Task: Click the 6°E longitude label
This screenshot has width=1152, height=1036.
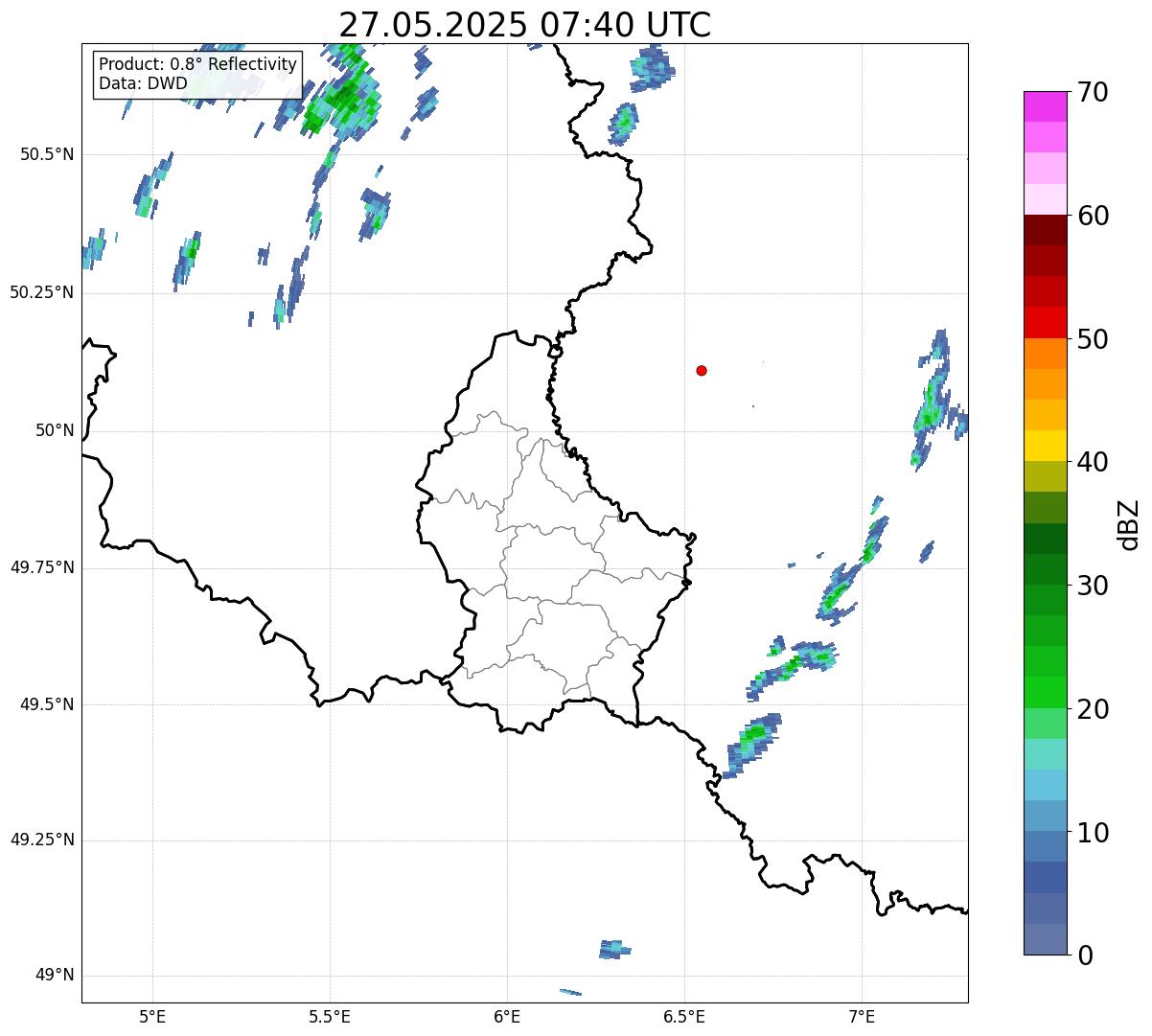Action: tap(507, 1017)
